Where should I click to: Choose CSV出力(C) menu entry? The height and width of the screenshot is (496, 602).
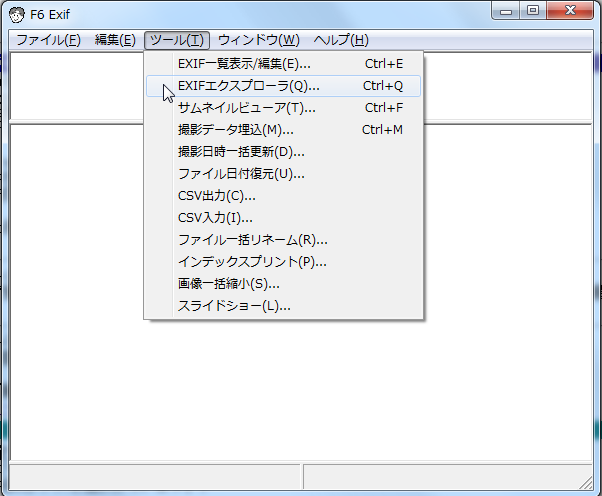[x=283, y=196]
